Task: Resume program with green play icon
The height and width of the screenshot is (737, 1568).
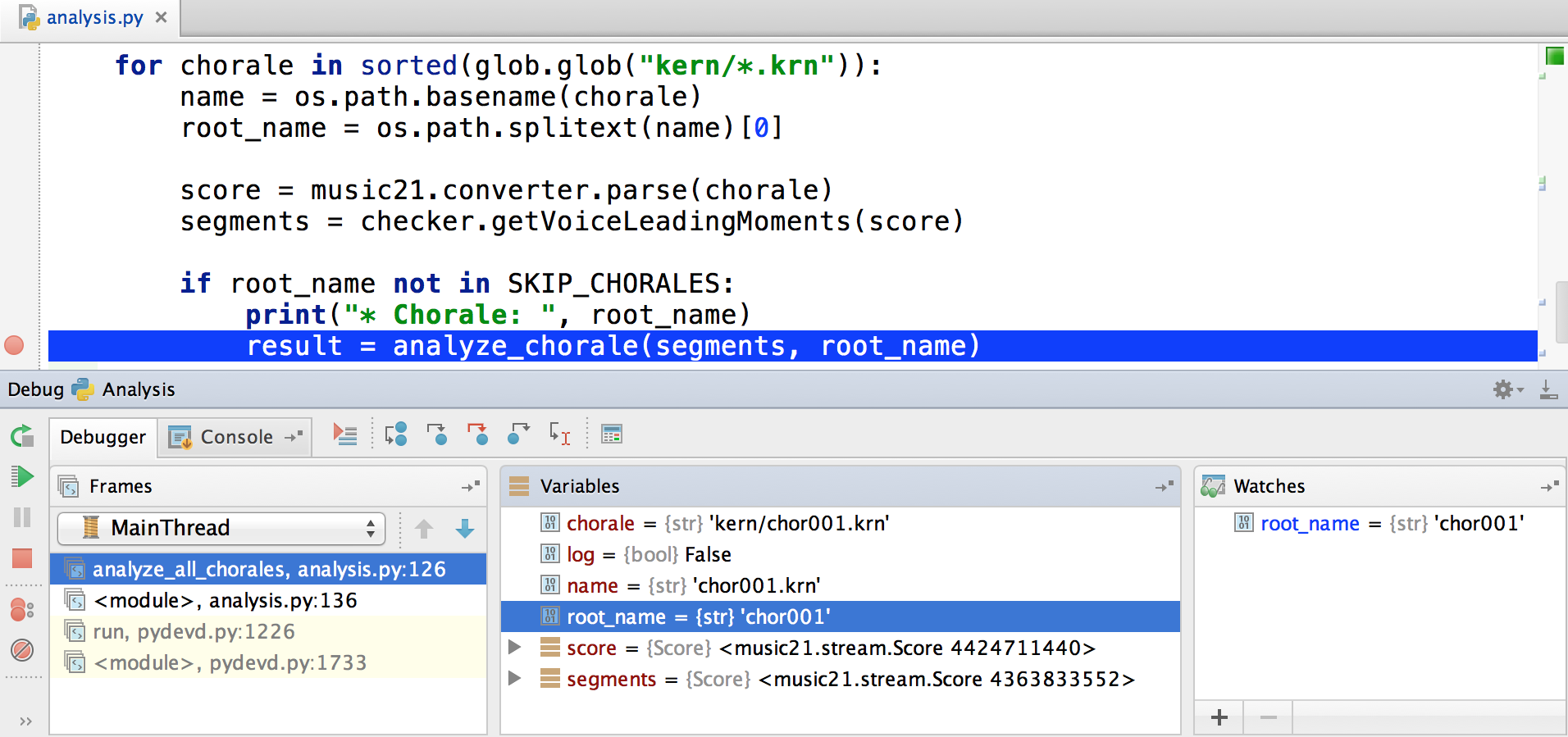Action: (22, 476)
